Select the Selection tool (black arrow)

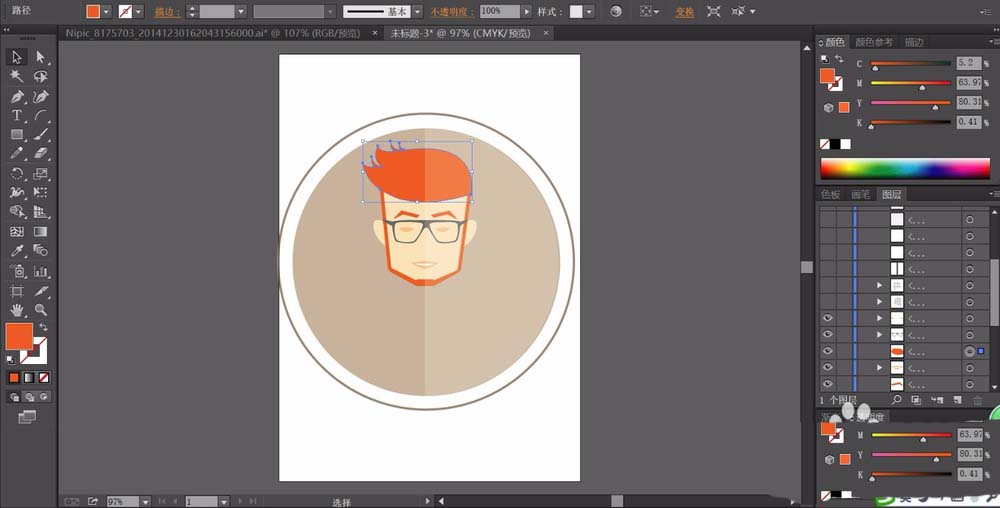[x=17, y=57]
